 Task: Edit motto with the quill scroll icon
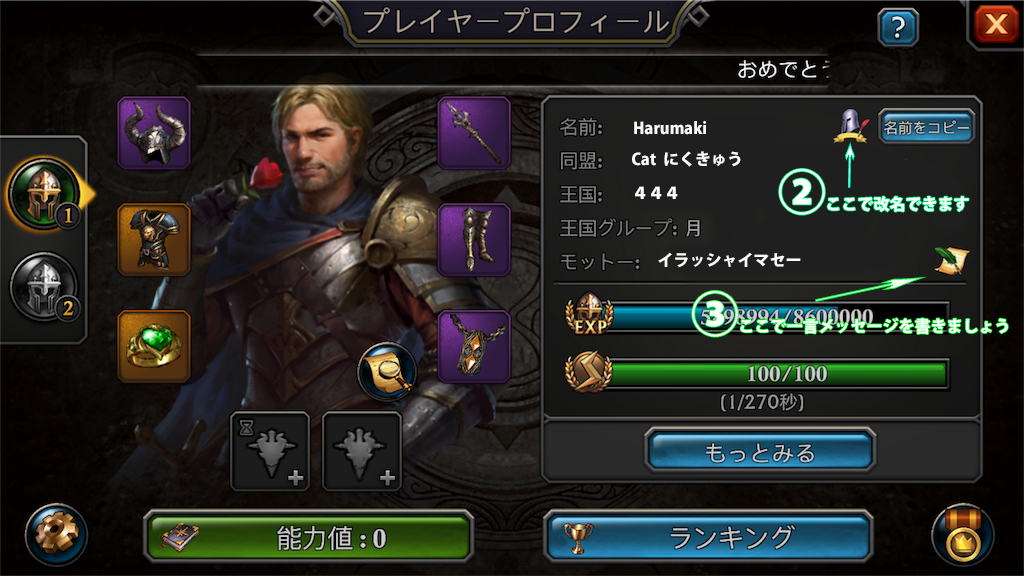point(951,261)
